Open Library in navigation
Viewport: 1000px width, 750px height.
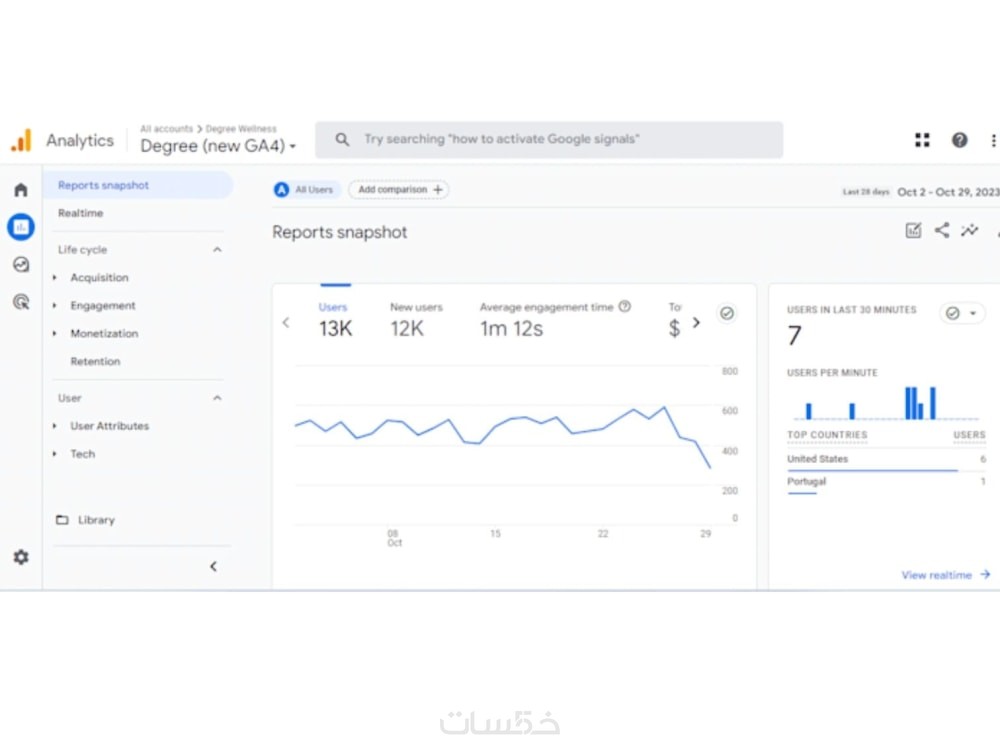pyautogui.click(x=96, y=520)
